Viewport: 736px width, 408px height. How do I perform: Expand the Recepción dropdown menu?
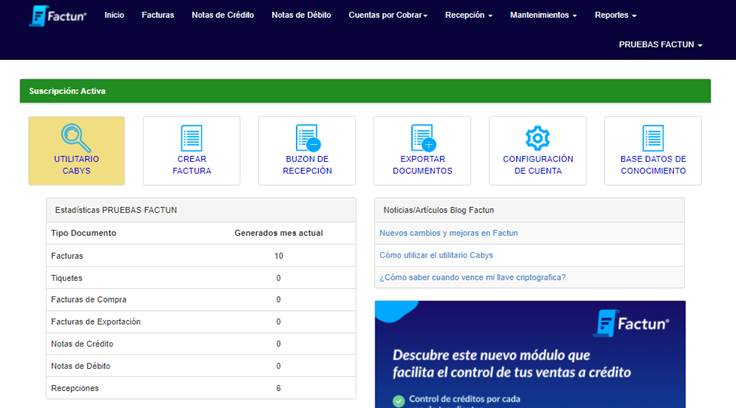pyautogui.click(x=468, y=15)
